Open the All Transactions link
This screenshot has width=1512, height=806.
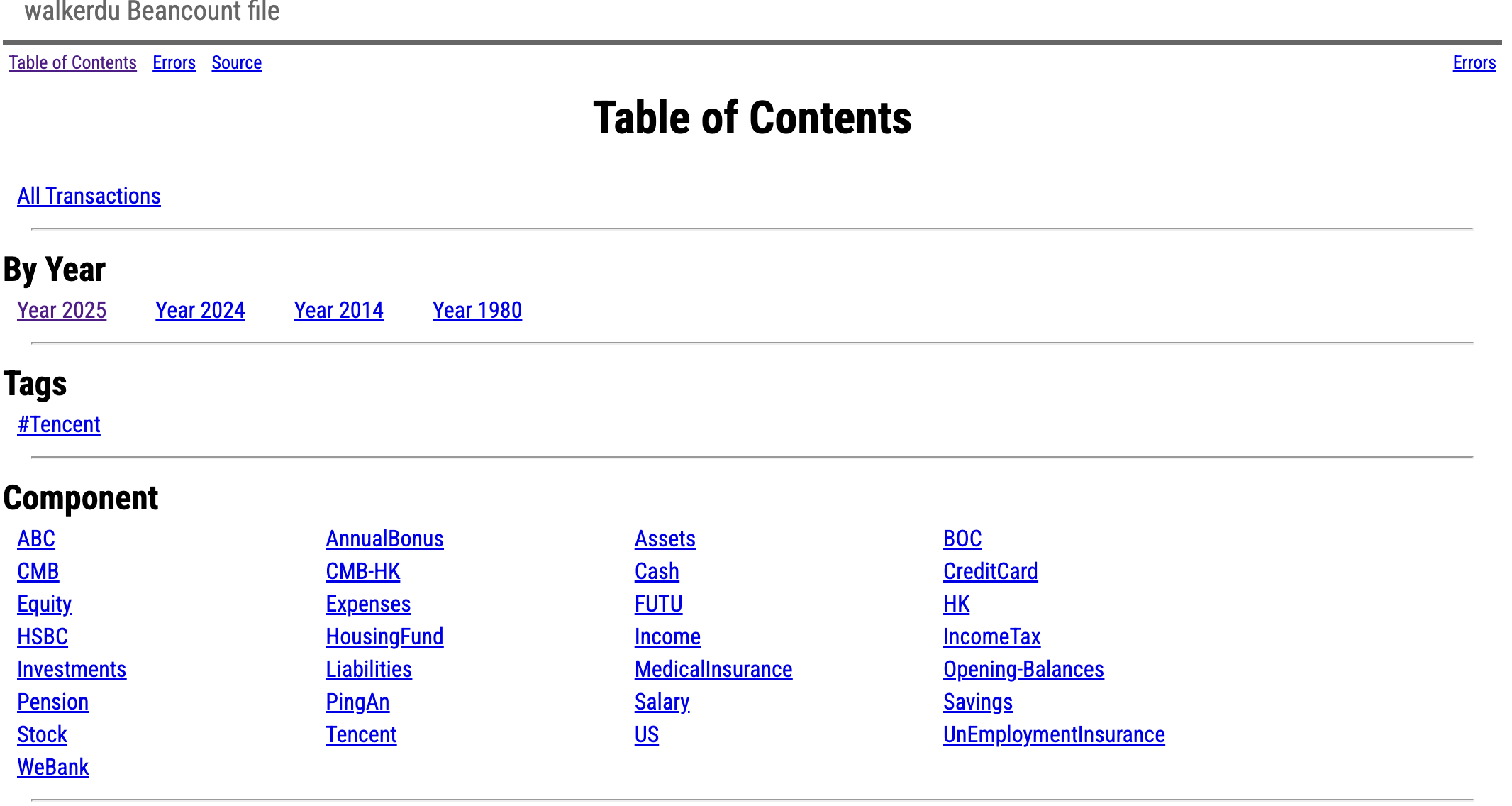(89, 196)
